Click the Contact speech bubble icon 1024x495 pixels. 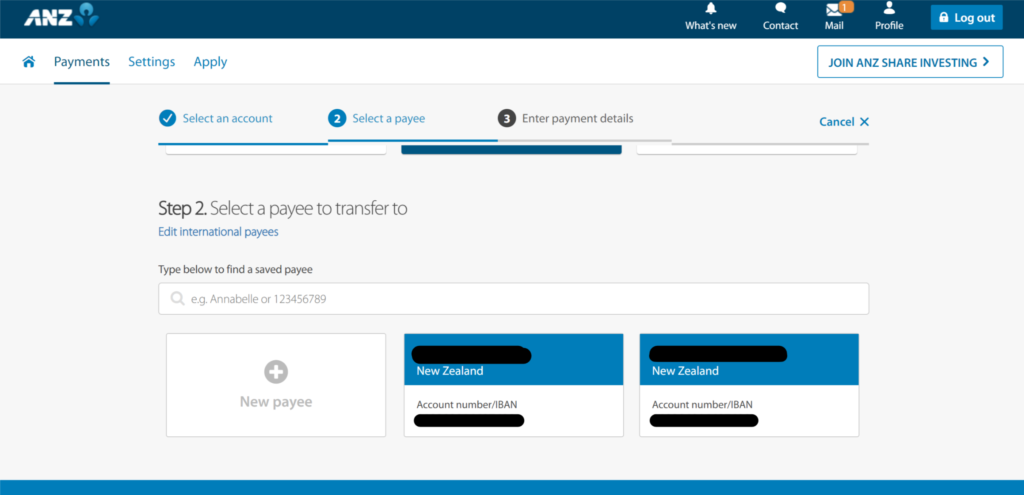click(x=780, y=9)
